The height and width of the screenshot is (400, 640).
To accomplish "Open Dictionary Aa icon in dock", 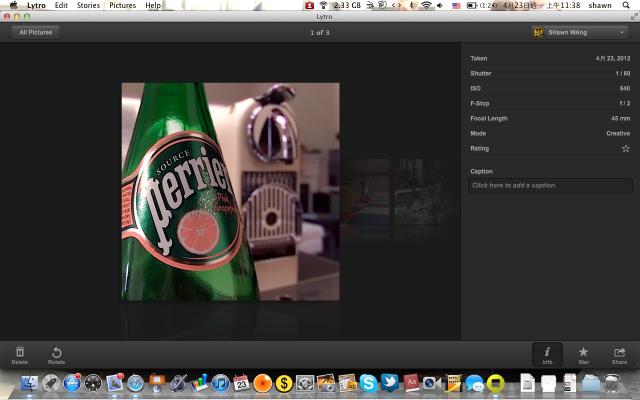I will tap(411, 383).
